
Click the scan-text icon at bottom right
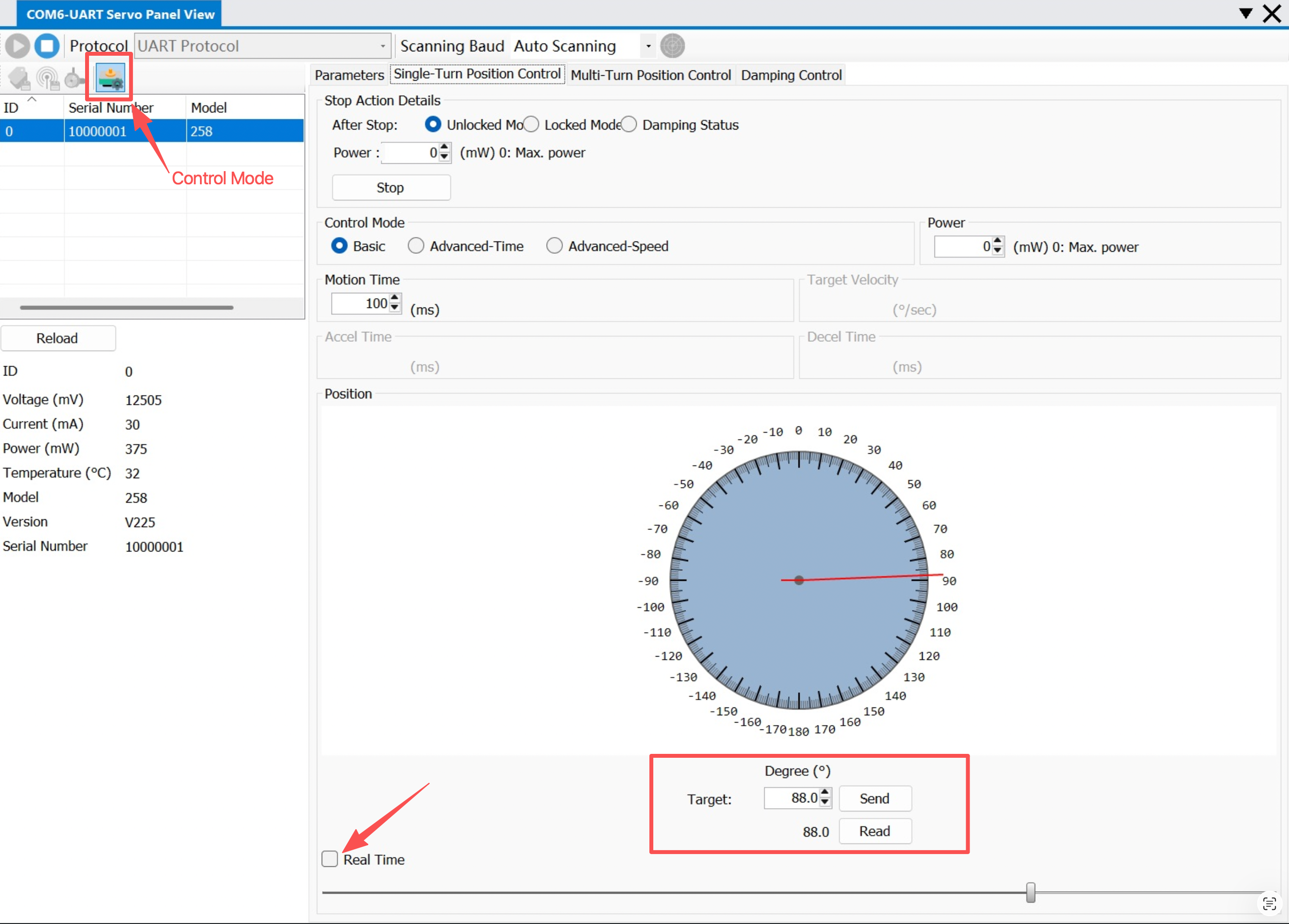pyautogui.click(x=1269, y=903)
